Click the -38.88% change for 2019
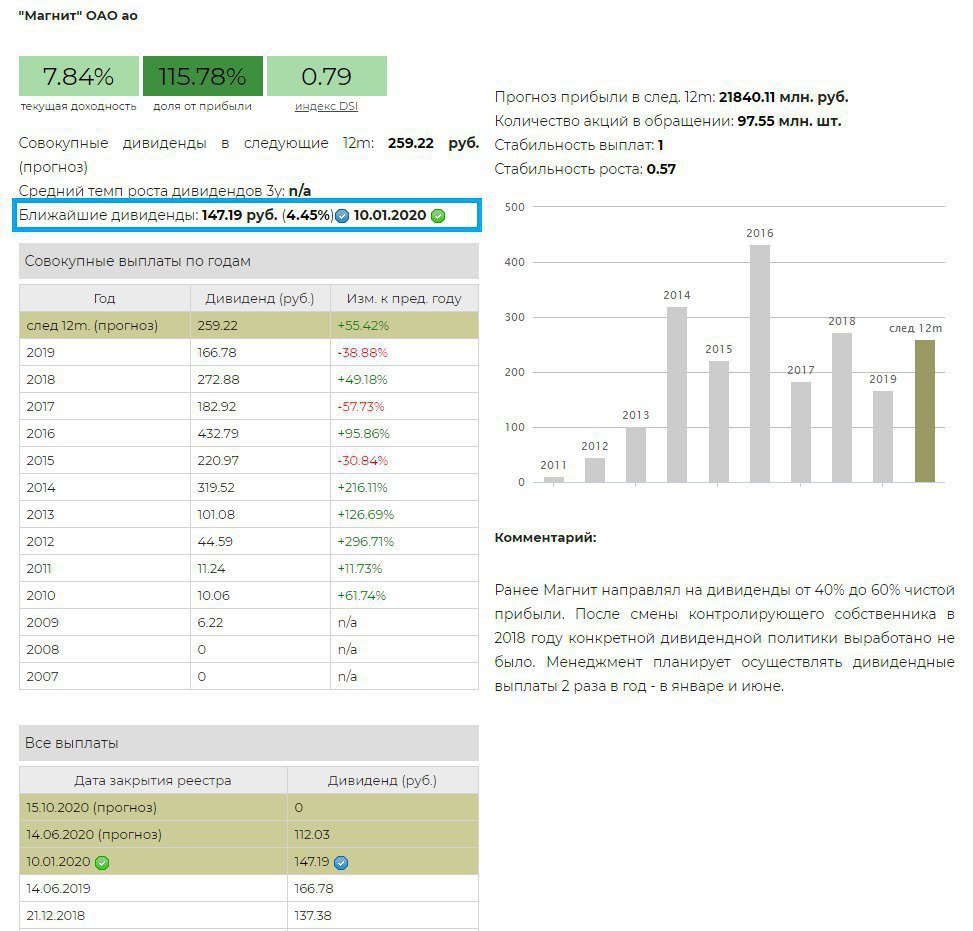 coord(362,353)
